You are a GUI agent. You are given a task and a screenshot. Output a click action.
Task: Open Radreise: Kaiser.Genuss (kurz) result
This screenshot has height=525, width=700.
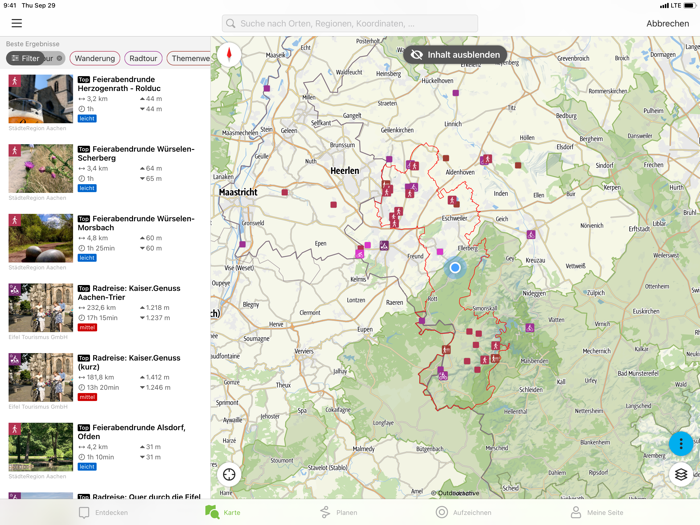[105, 381]
